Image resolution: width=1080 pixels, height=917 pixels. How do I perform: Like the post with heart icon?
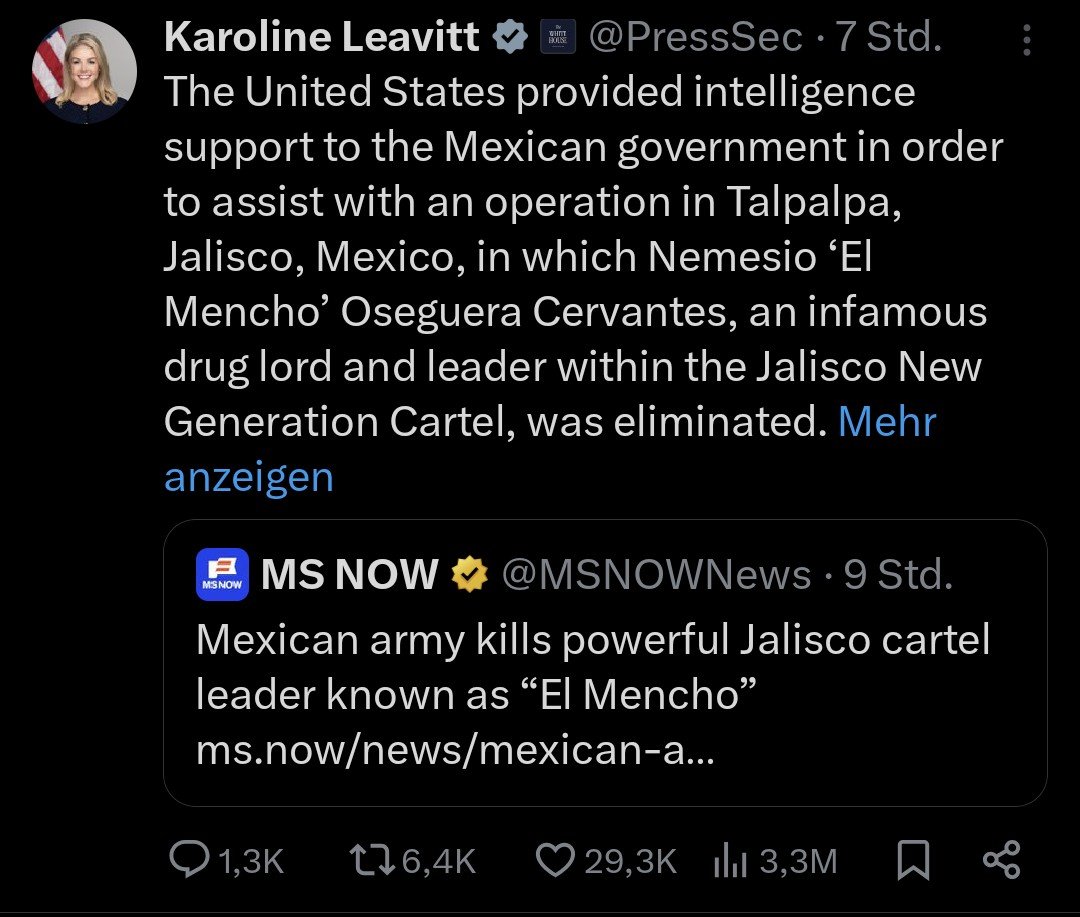pos(557,860)
